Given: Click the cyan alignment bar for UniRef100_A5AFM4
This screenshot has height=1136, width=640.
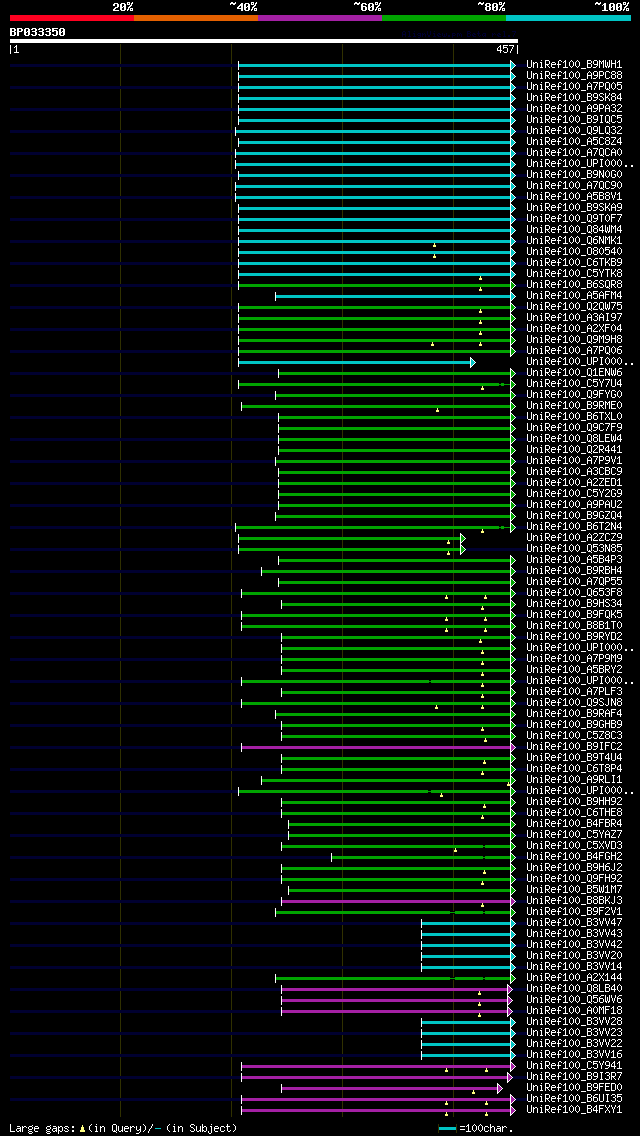Looking at the screenshot, I should tap(395, 296).
